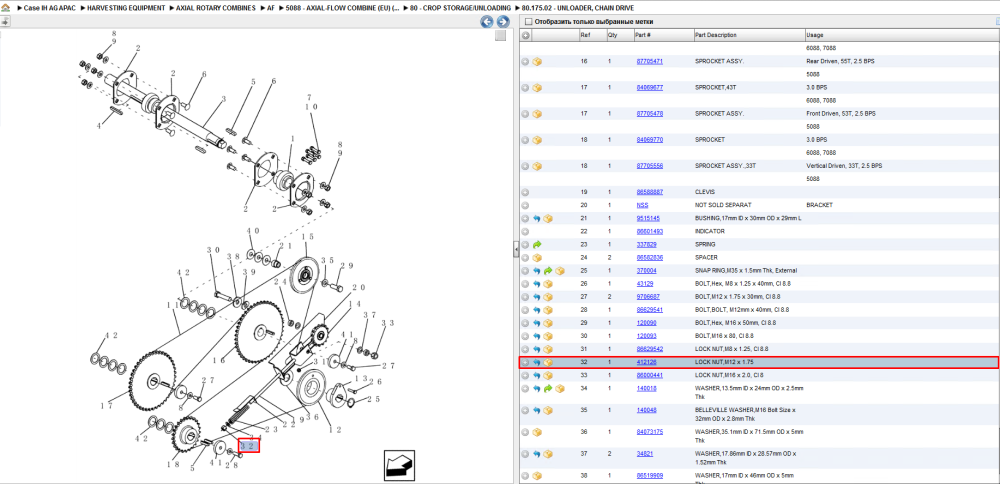Click the blue arrow icon for SNAP RING row
The height and width of the screenshot is (484, 1000).
point(536,271)
